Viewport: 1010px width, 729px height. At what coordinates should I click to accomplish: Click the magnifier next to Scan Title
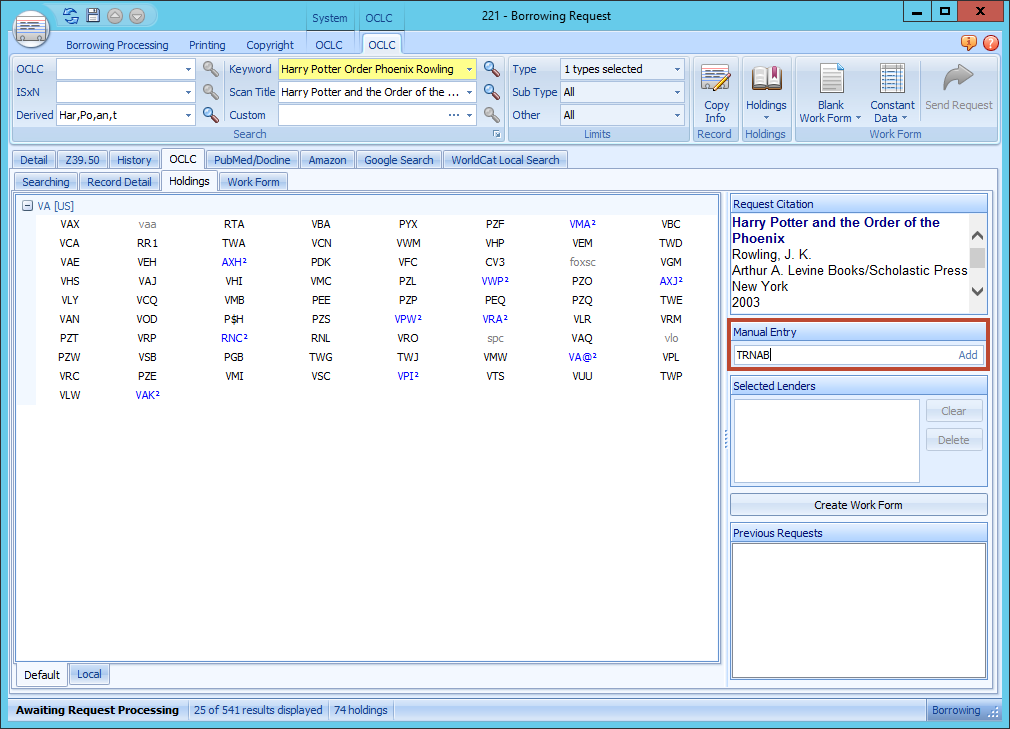tap(491, 91)
